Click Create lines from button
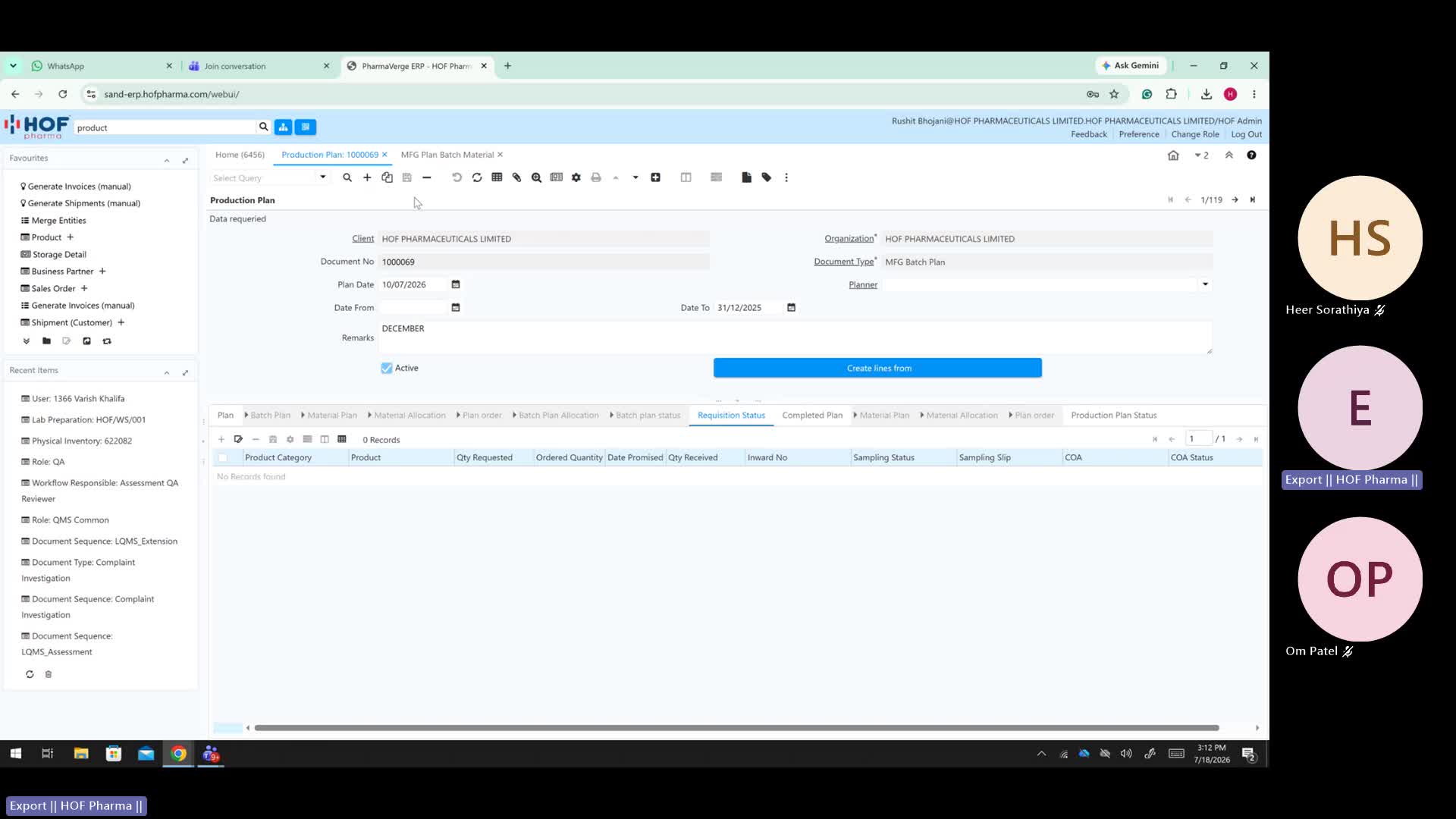Image resolution: width=1456 pixels, height=819 pixels. (x=877, y=369)
